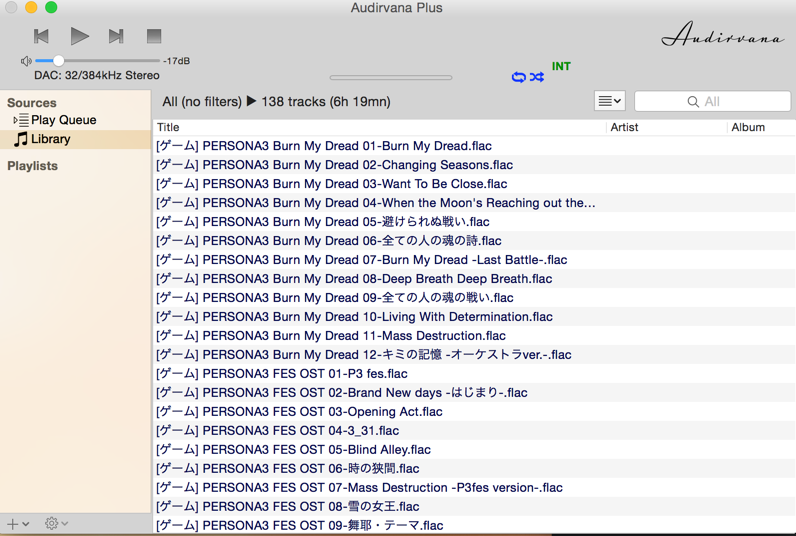The height and width of the screenshot is (536, 796).
Task: Click the track progress bar
Action: (391, 78)
